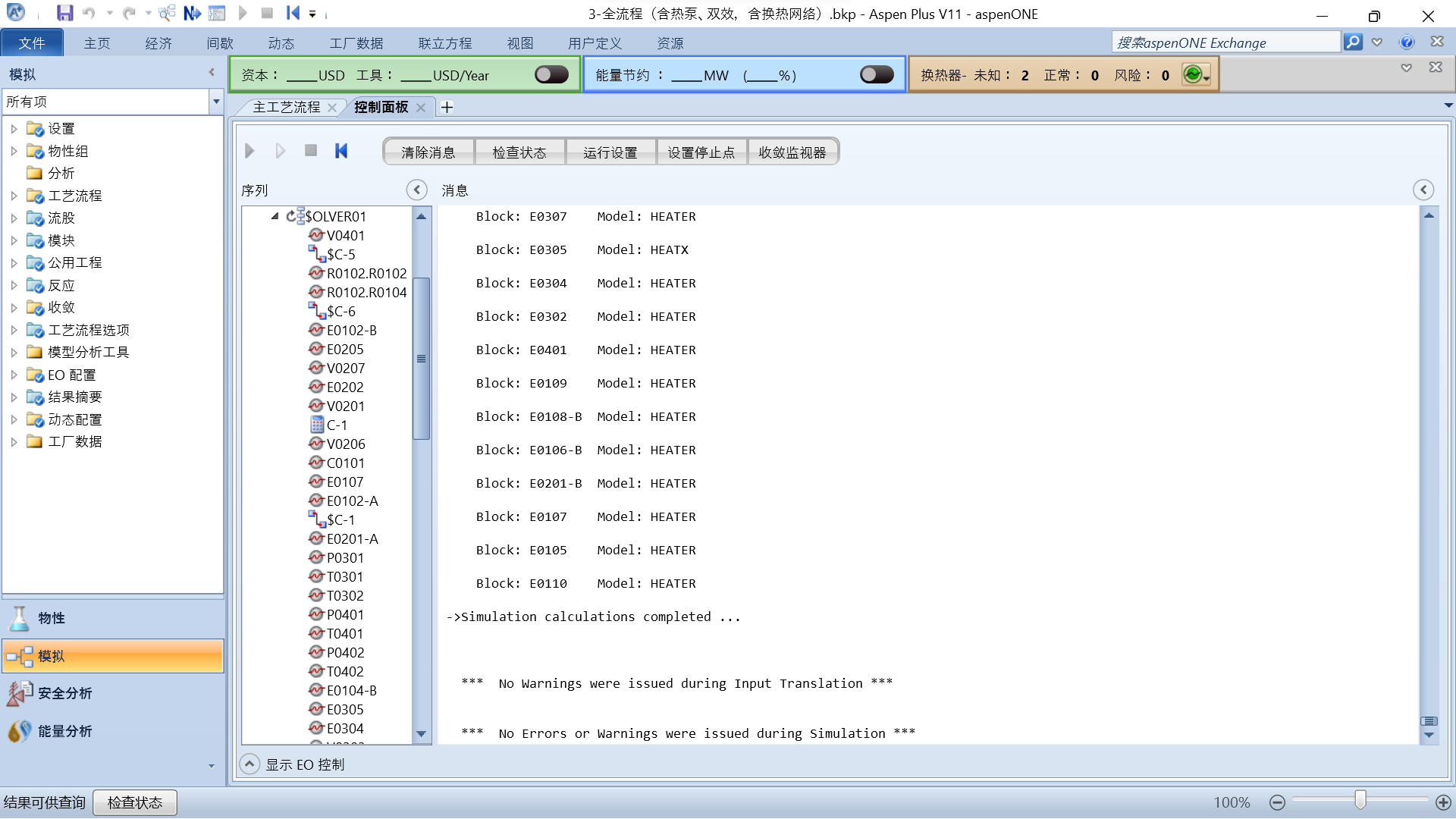
Task: Expand the 流股 (Streams) tree node
Action: pyautogui.click(x=14, y=218)
